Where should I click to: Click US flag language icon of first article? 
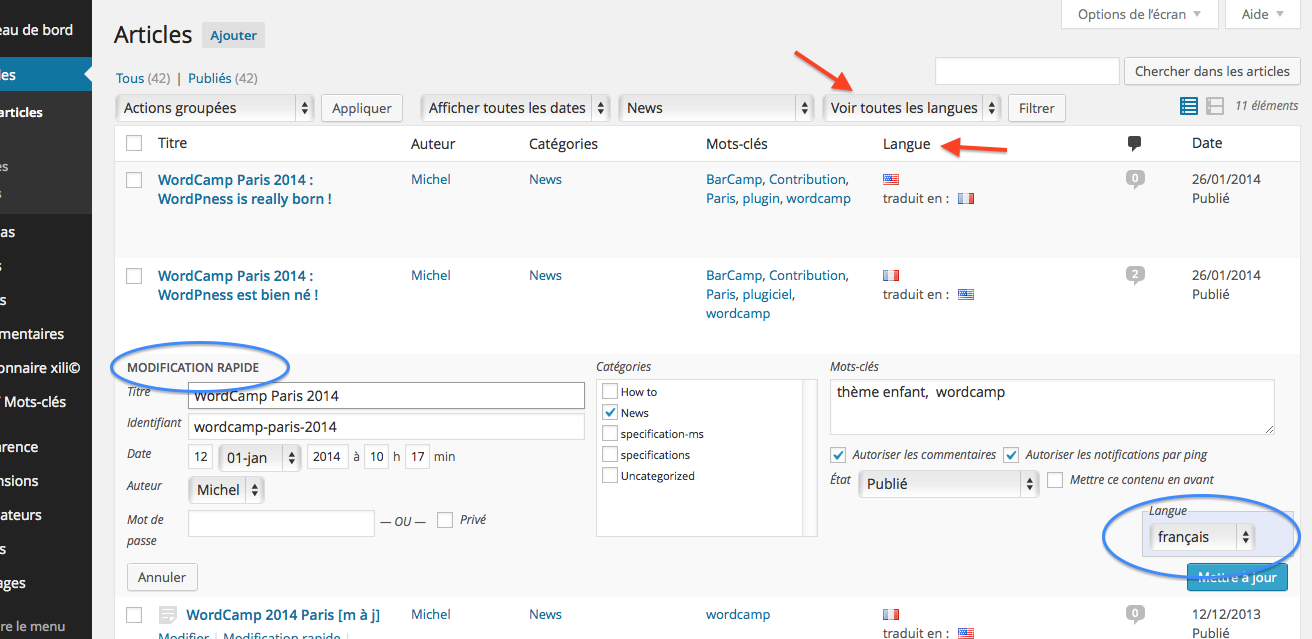891,179
